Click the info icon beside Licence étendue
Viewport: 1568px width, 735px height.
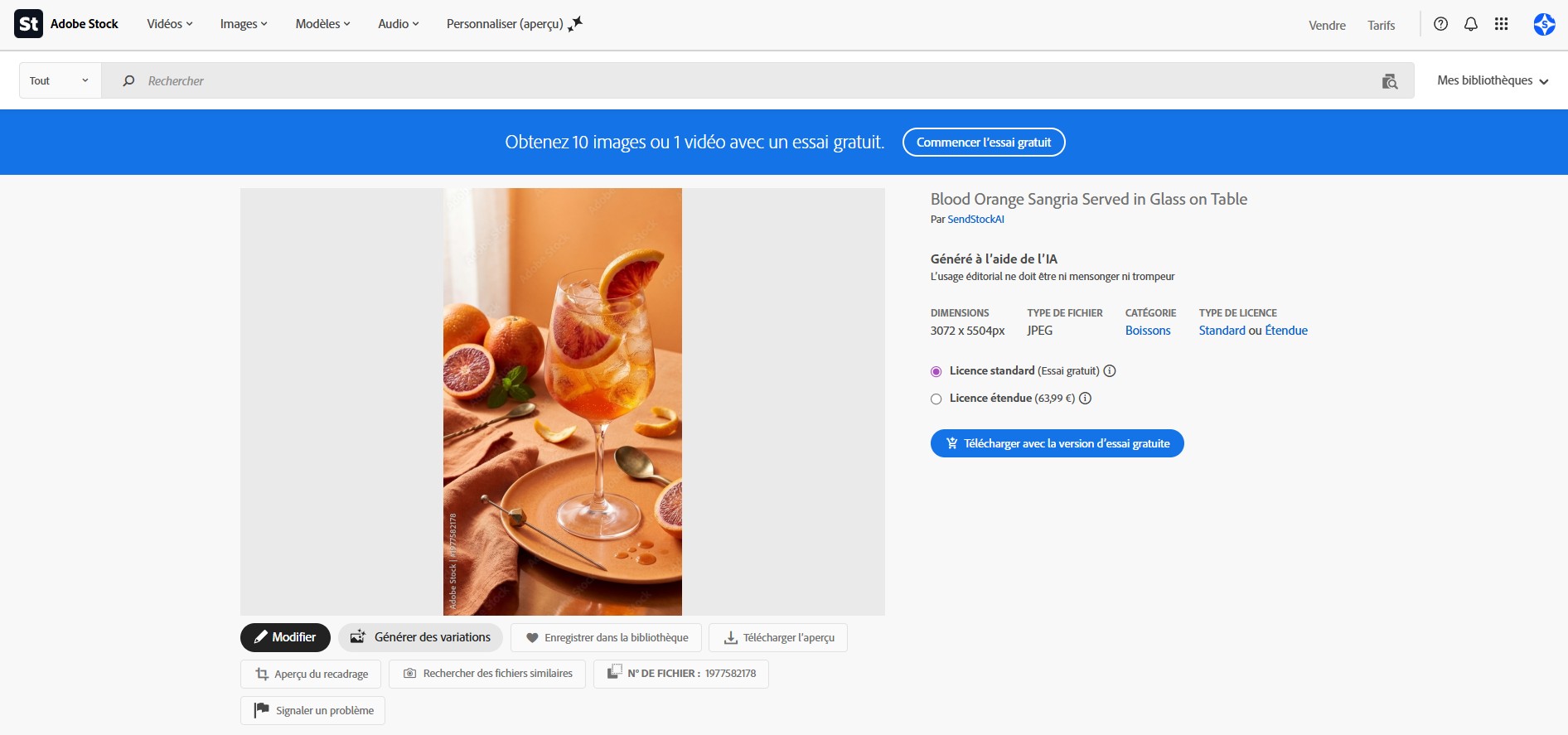[x=1085, y=398]
